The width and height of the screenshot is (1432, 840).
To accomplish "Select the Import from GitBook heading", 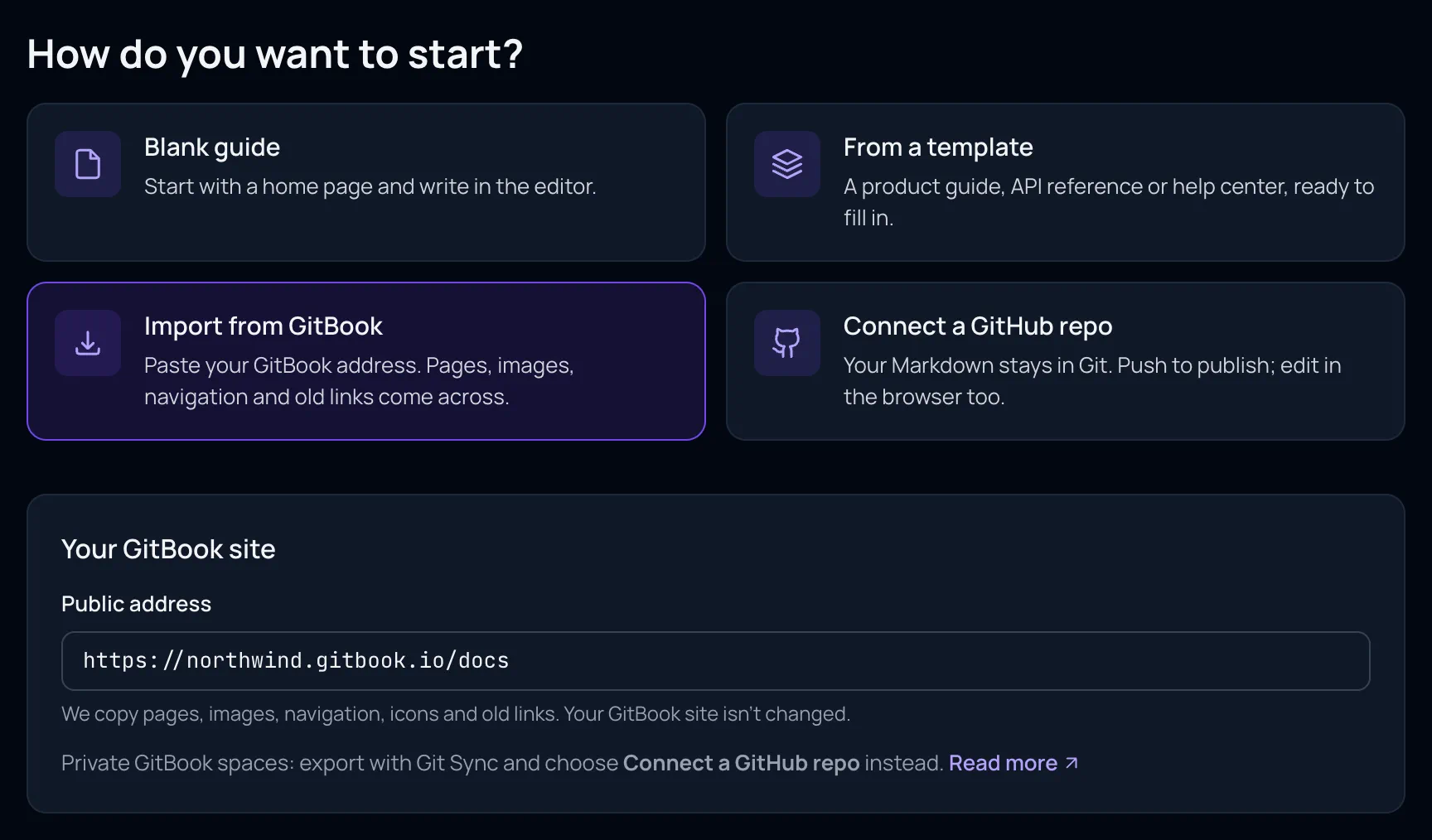I will 264,326.
